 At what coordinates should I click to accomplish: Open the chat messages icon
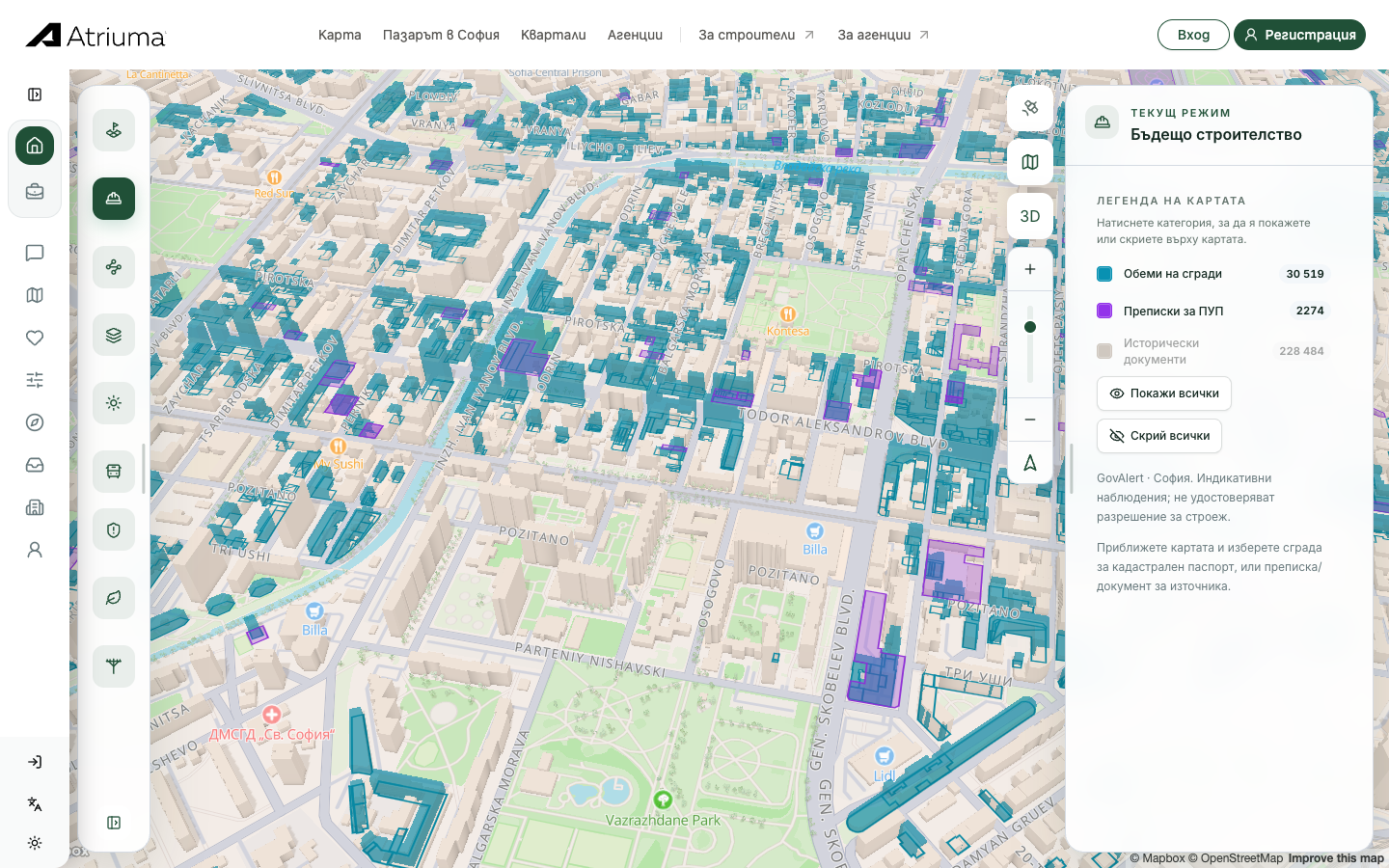[35, 253]
